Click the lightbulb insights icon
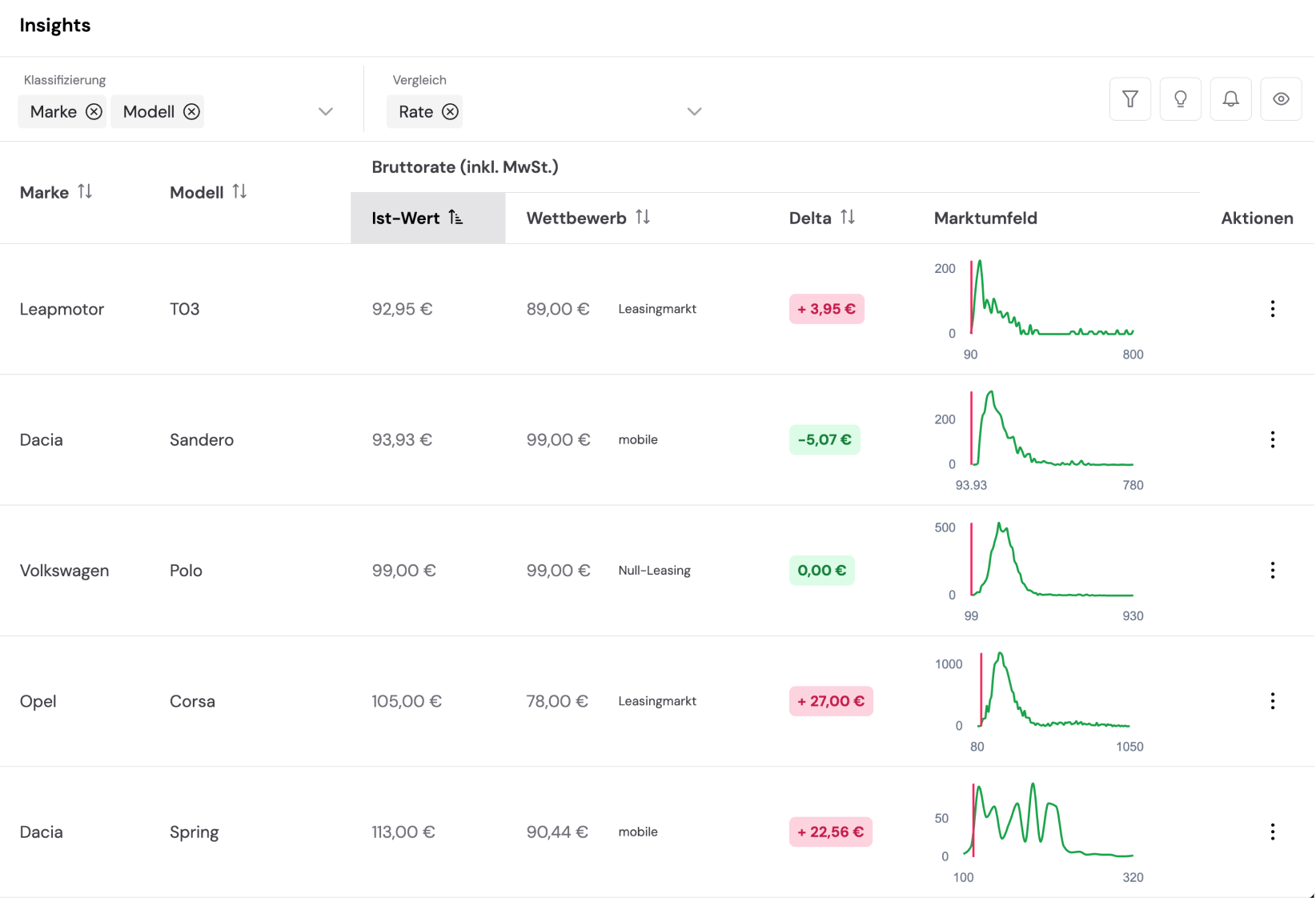Viewport: 1316px width, 898px height. pyautogui.click(x=1180, y=99)
